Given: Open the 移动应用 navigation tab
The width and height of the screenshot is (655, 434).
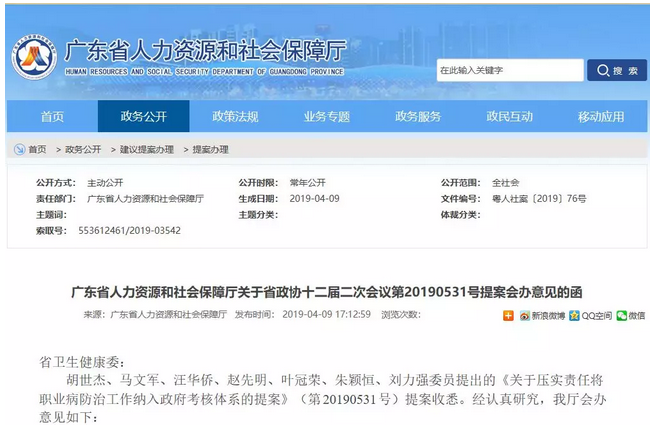Looking at the screenshot, I should click(x=601, y=116).
